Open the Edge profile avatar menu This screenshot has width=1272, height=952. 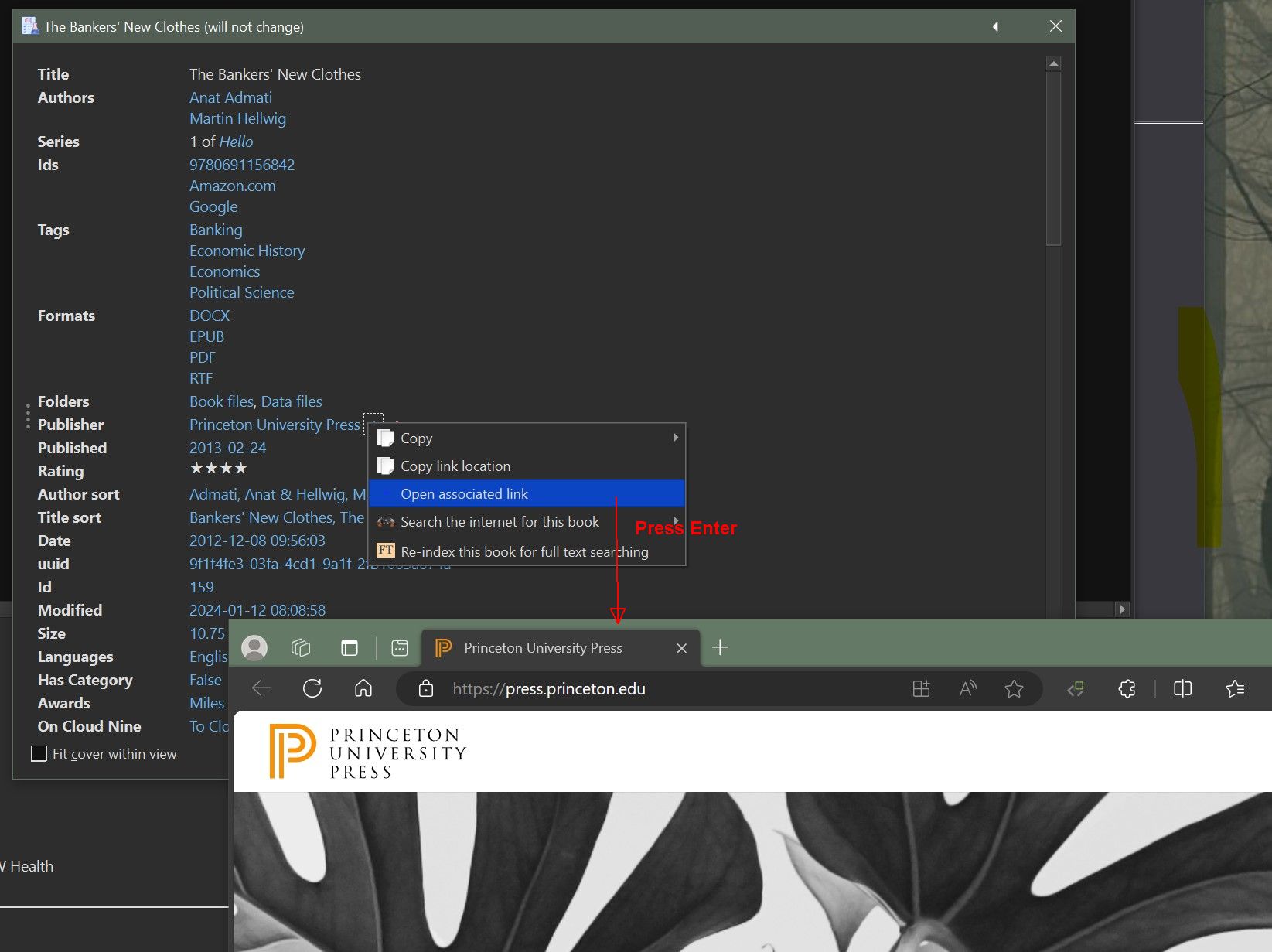coord(254,647)
